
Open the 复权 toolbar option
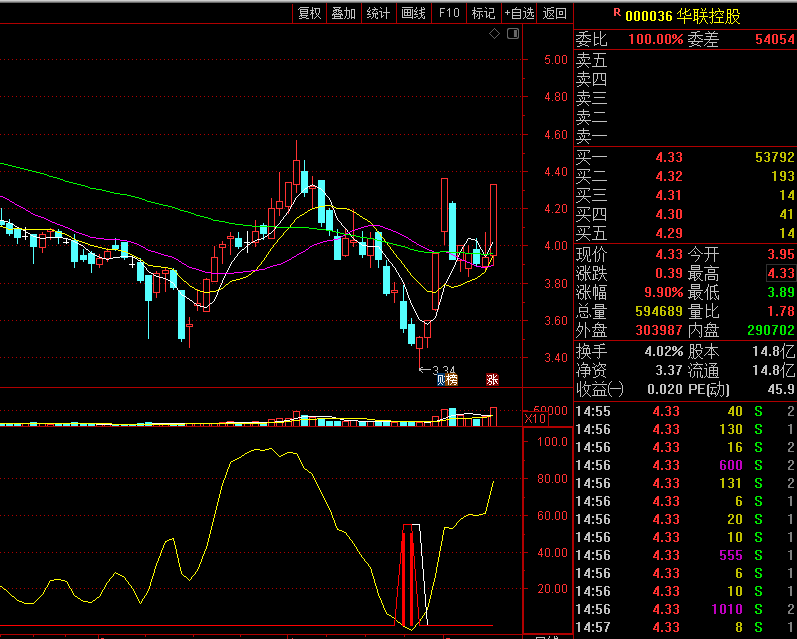[310, 13]
